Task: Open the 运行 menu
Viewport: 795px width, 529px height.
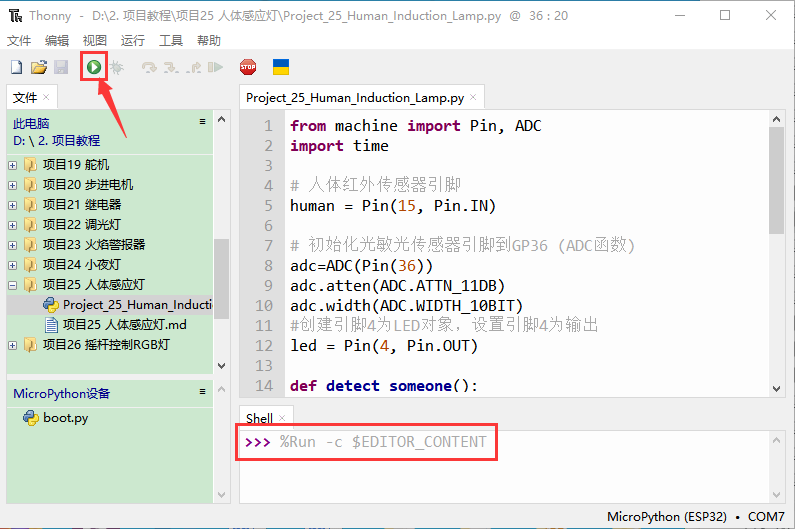Action: click(132, 40)
